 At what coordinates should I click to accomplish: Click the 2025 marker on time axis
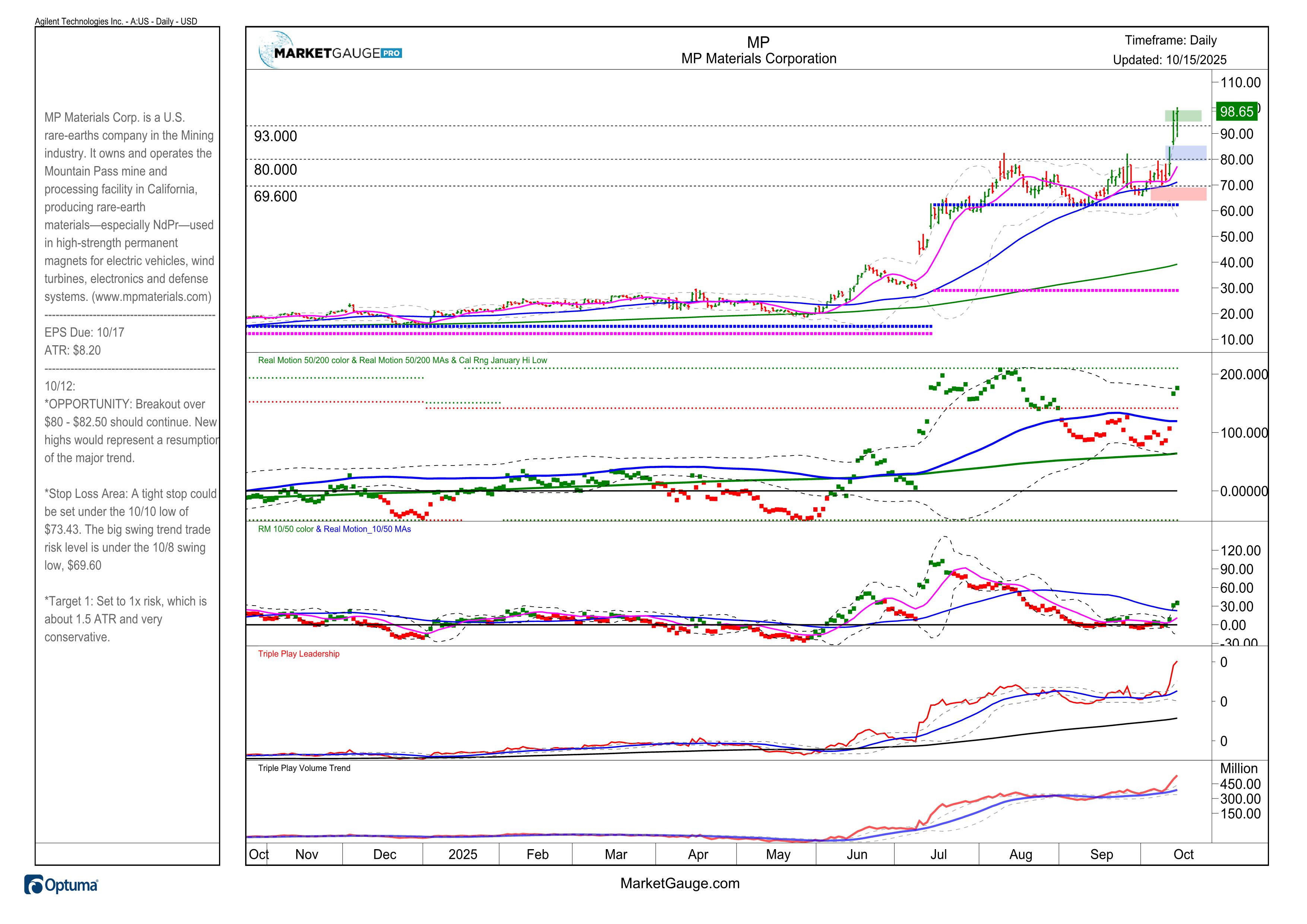(x=462, y=854)
